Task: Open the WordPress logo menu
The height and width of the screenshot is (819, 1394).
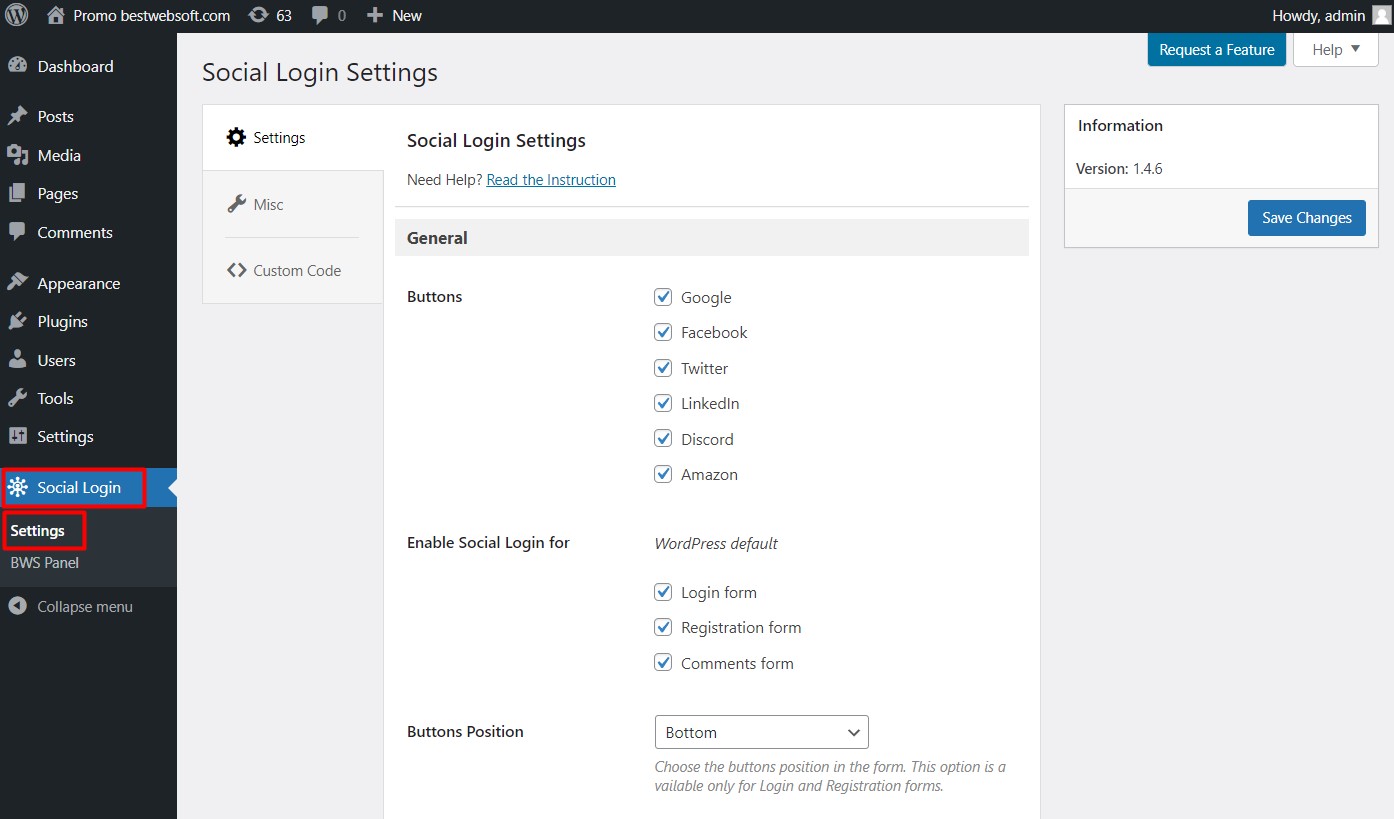Action: 18,15
